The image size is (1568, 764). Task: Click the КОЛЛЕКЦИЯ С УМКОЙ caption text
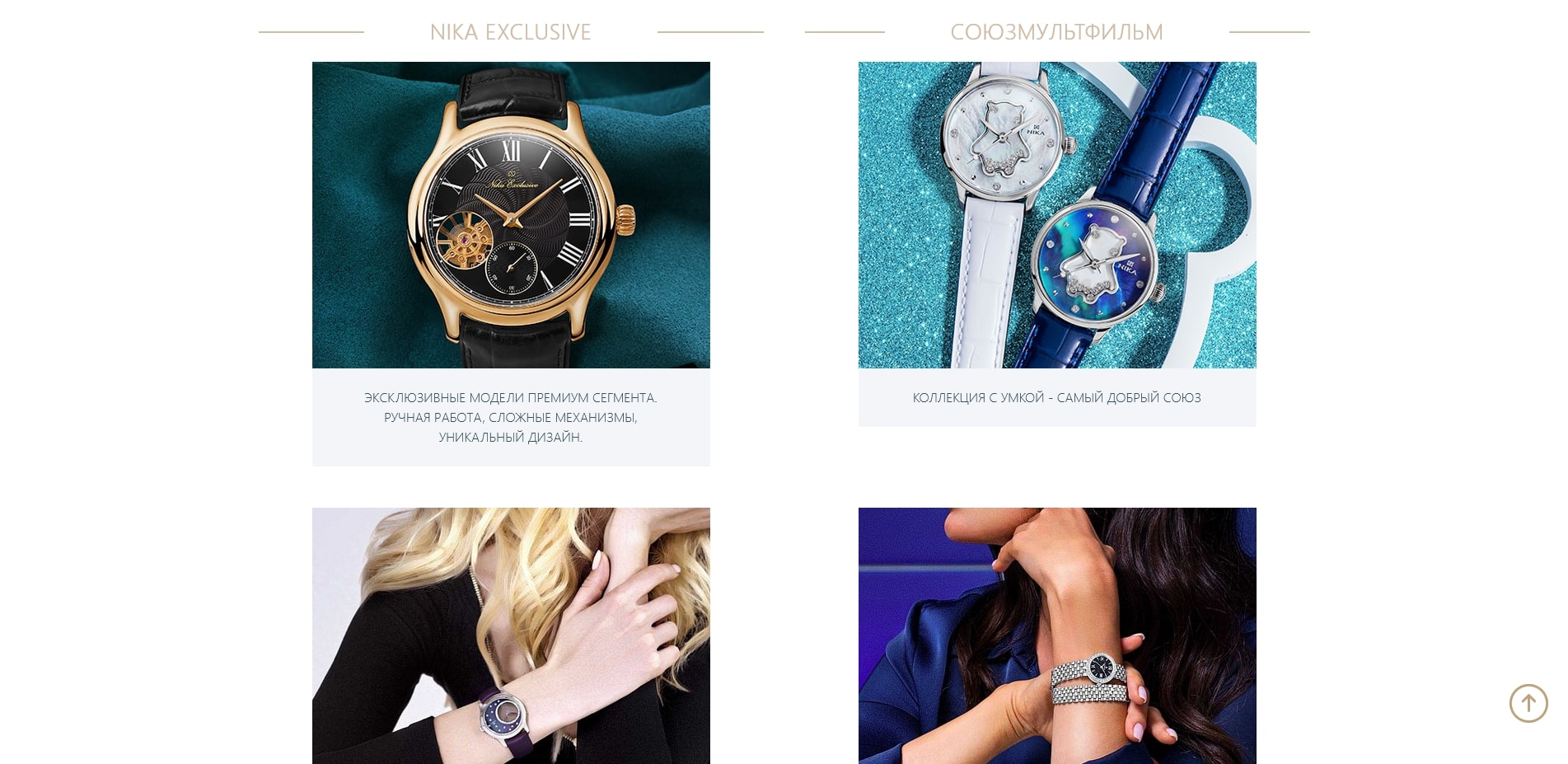coord(1057,397)
